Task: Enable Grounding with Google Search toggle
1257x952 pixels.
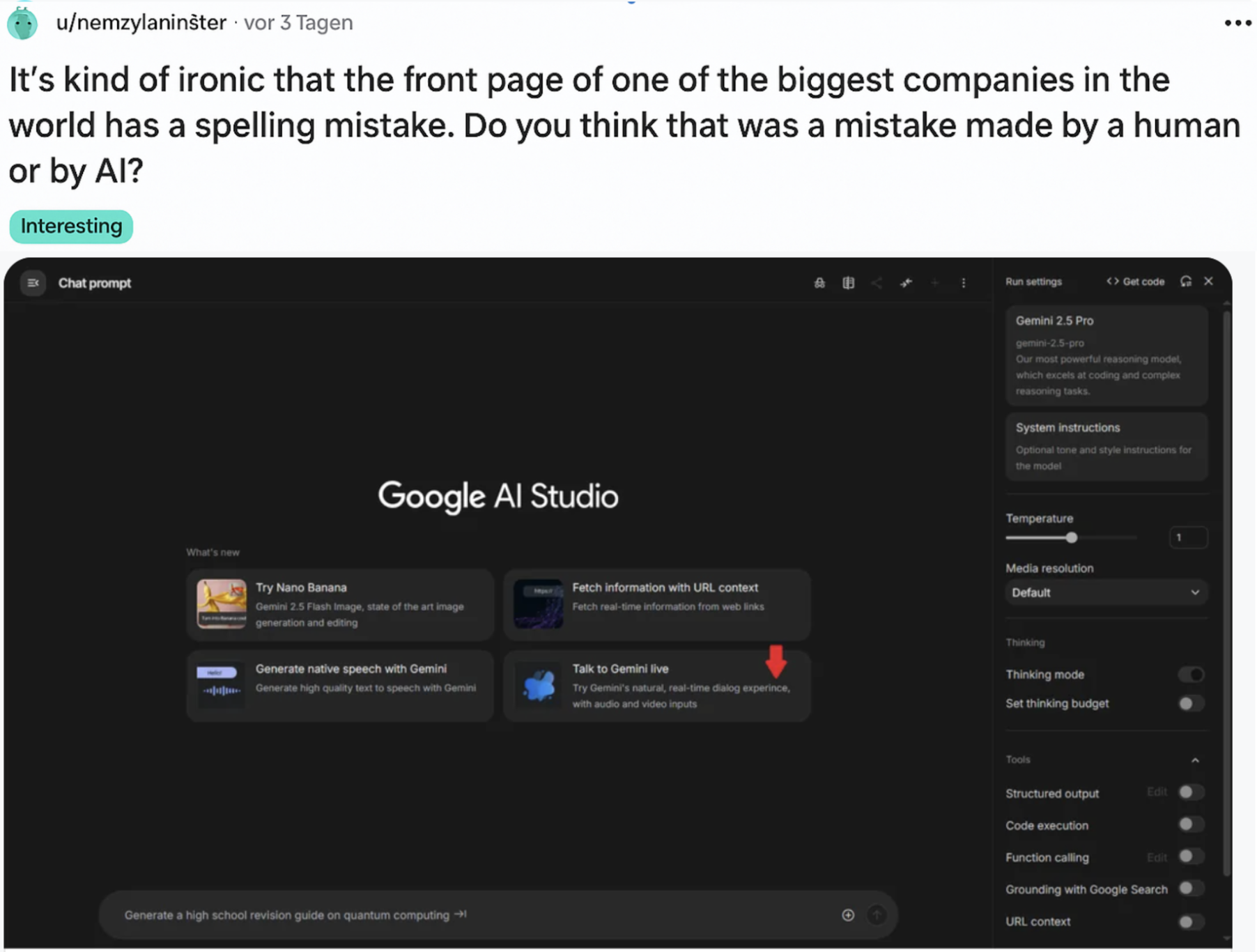Action: (1191, 889)
